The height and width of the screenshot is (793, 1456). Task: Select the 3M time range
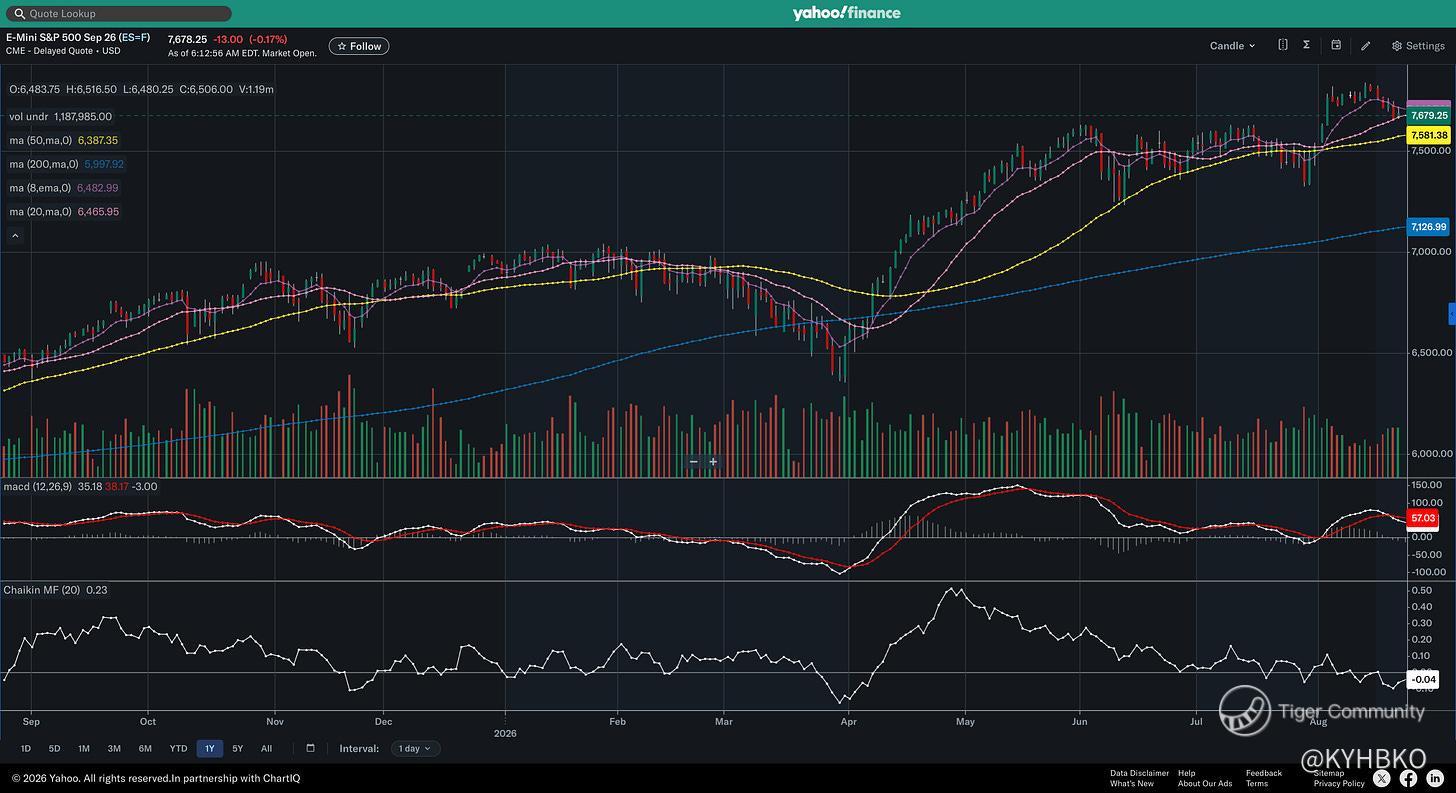(x=114, y=748)
